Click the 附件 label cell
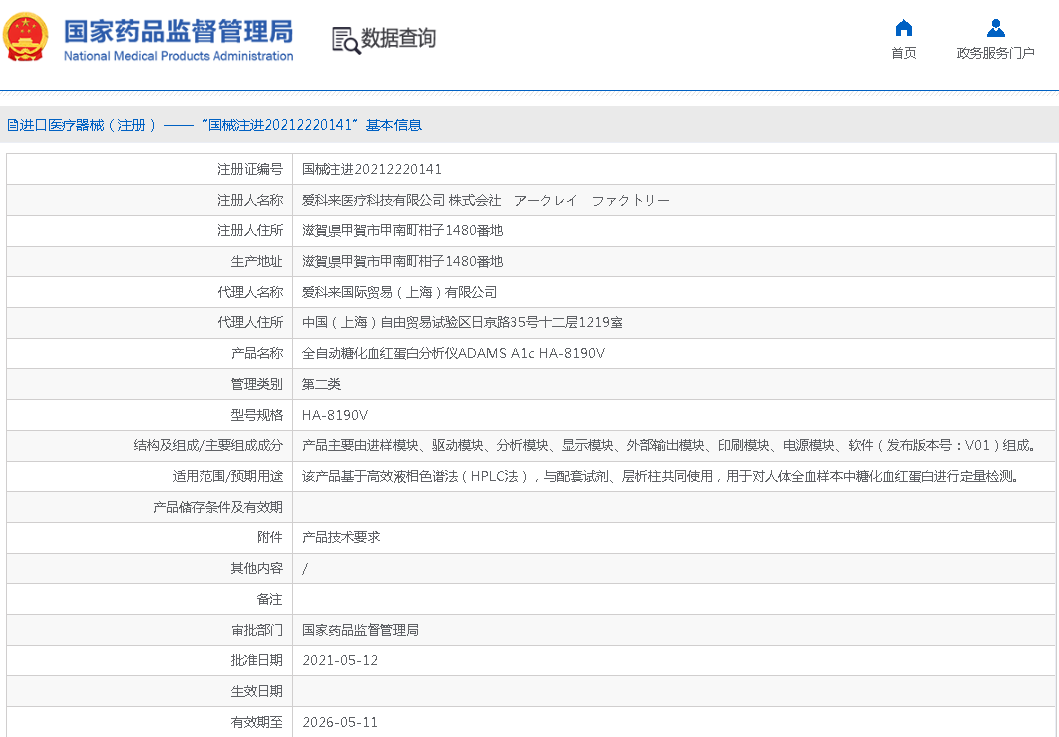Viewport: 1059px width, 737px height. 149,538
